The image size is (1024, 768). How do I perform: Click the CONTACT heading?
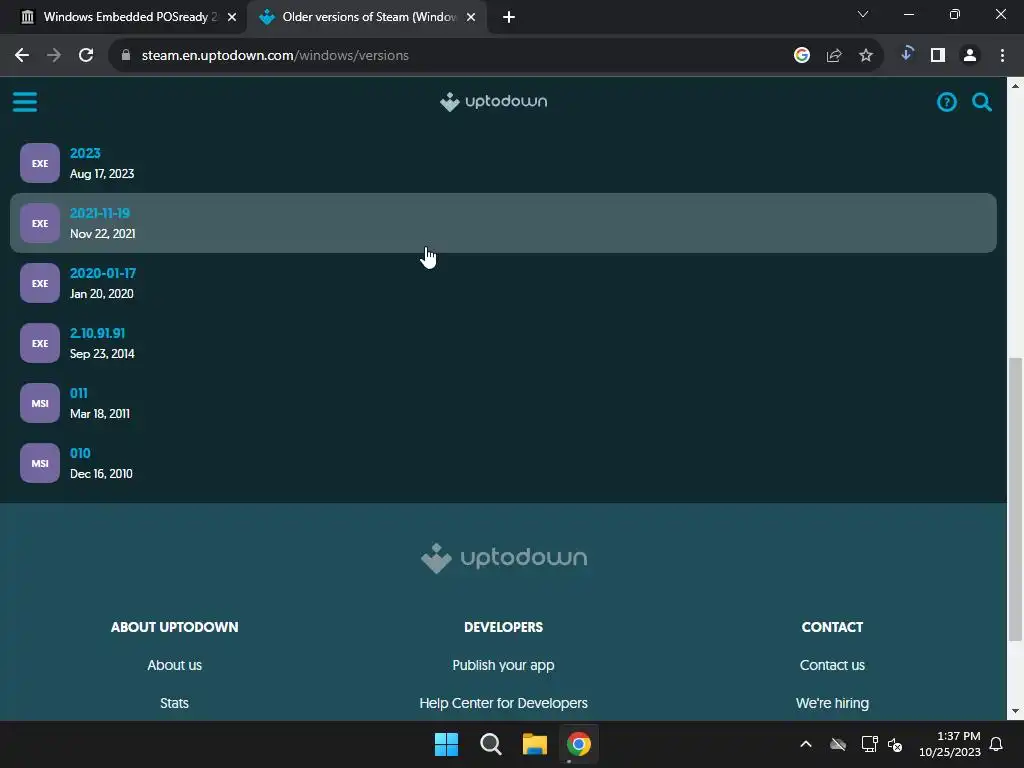point(832,627)
